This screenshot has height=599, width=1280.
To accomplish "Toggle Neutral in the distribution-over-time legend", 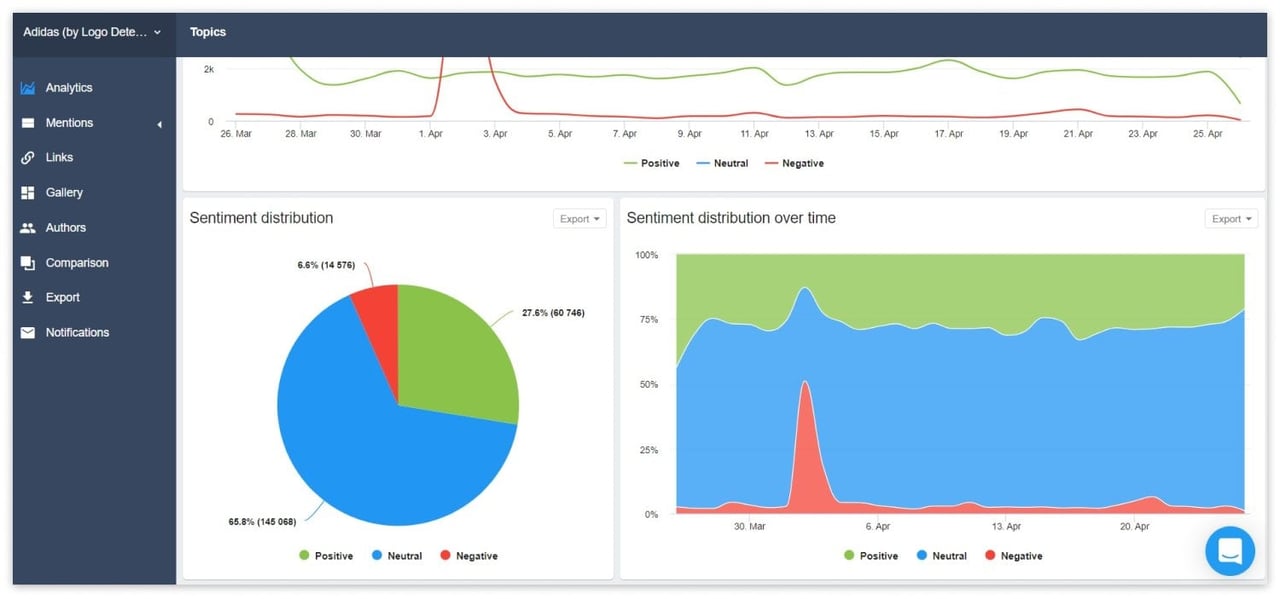I will pyautogui.click(x=941, y=555).
